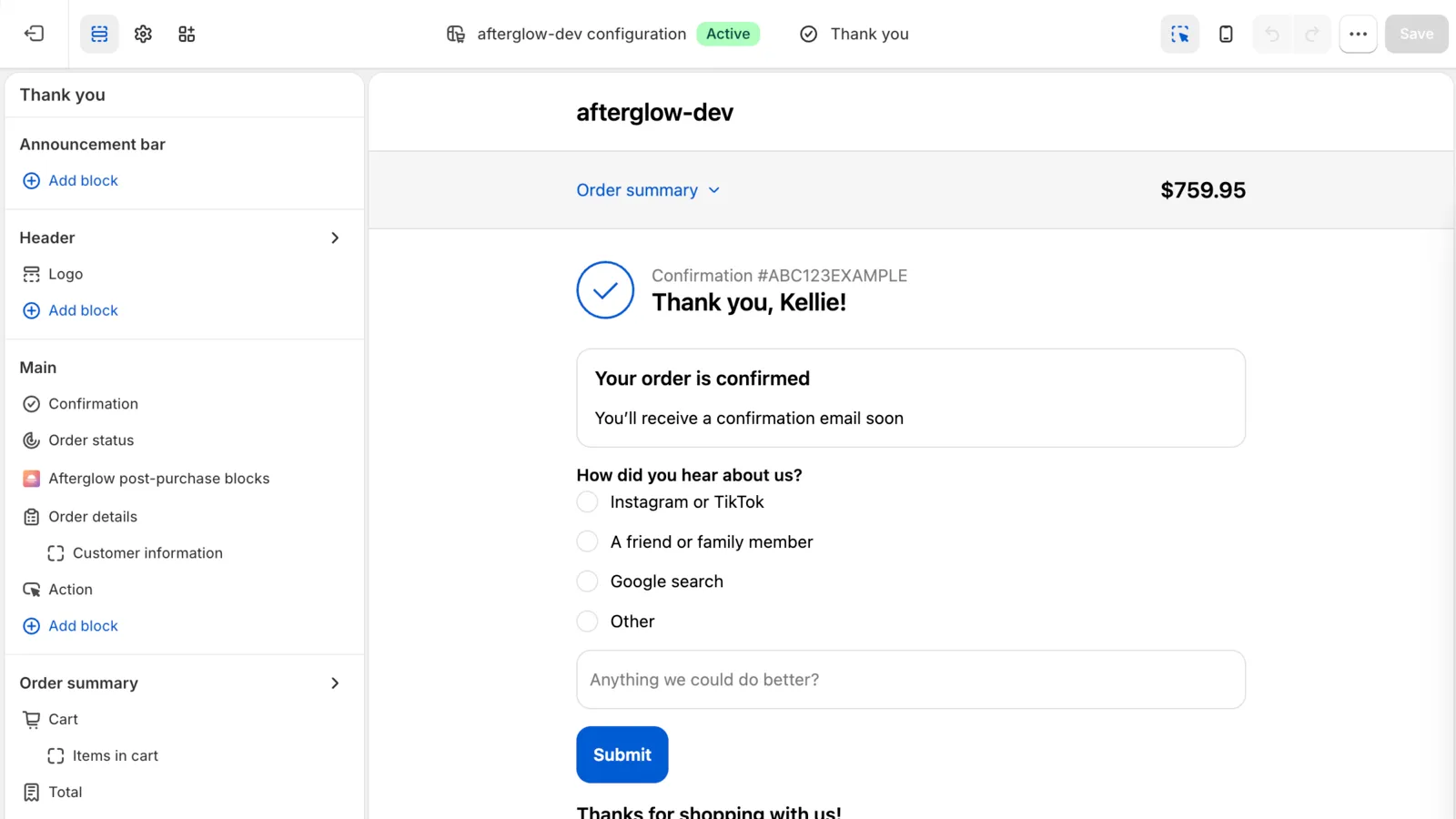Toggle the inspector selection icon
This screenshot has width=1456, height=819.
click(x=1179, y=34)
